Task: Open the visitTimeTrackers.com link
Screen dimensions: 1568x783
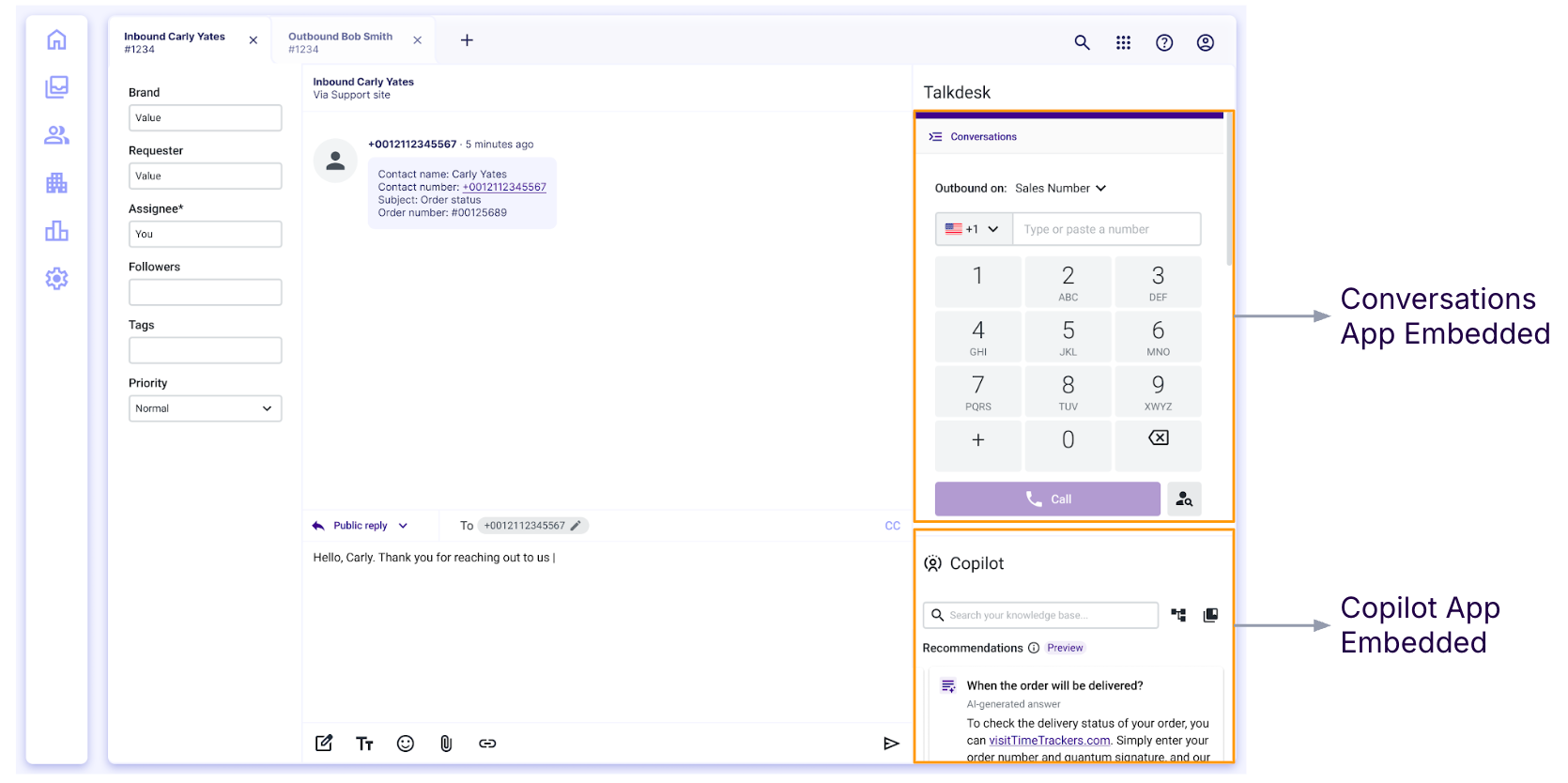Action: click(x=1050, y=741)
